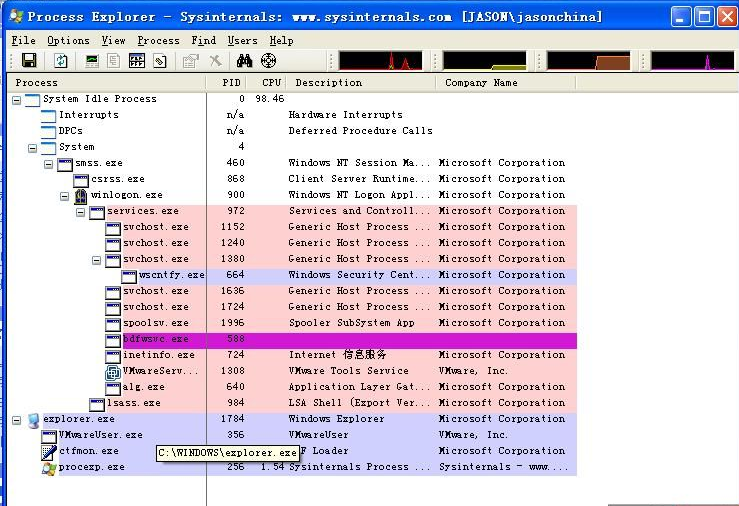Open the Process menu
739x506 pixels.
coord(158,41)
